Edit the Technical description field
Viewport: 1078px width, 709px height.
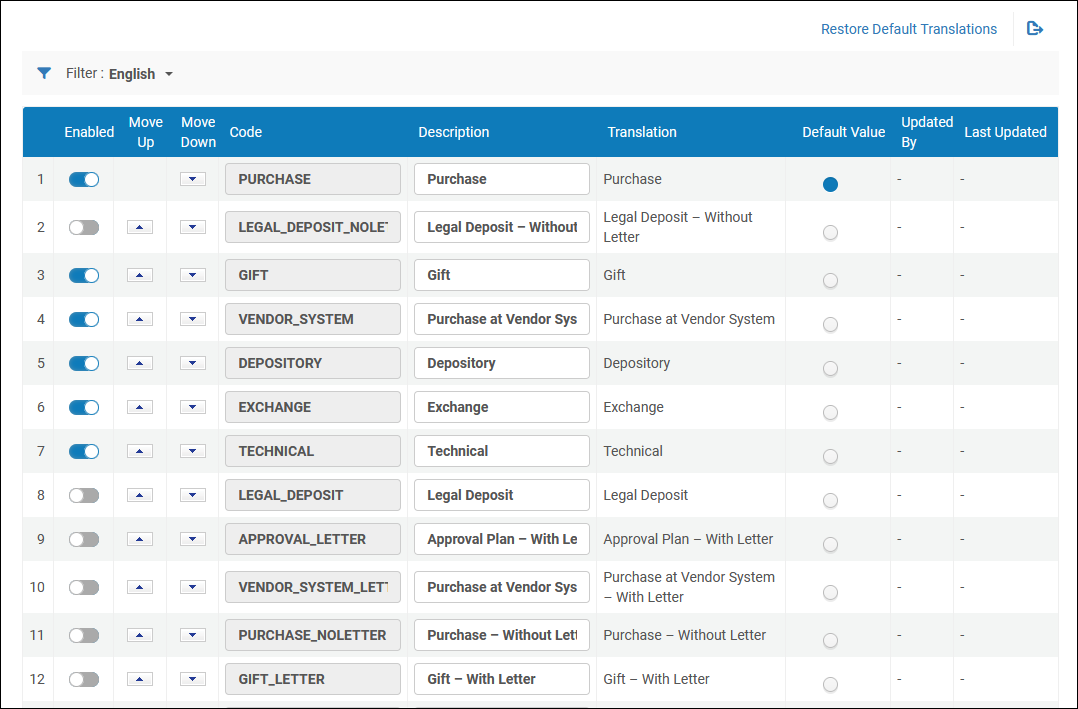(x=502, y=451)
